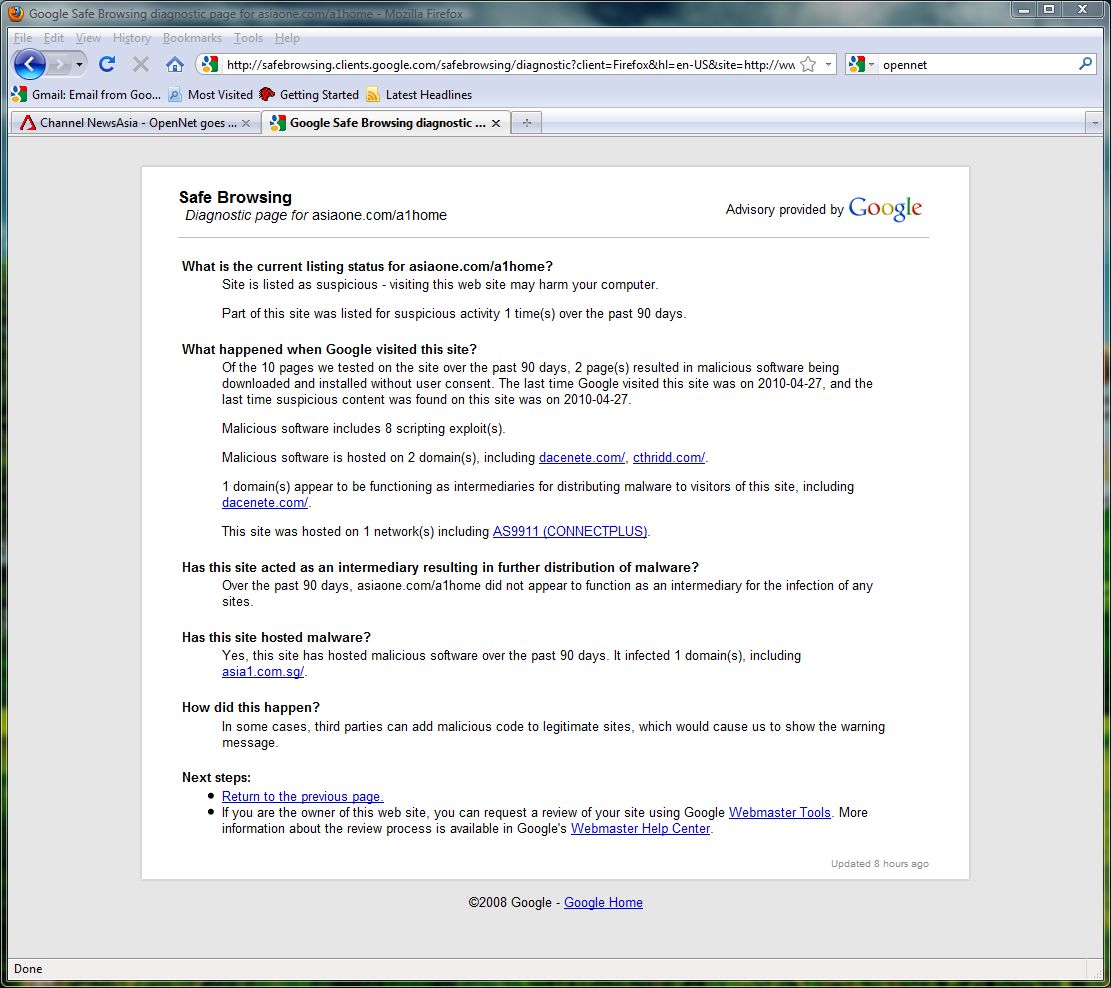
Task: Click 'Malicious software includes 8 scripting exploit(s).' line
Action: [x=363, y=428]
